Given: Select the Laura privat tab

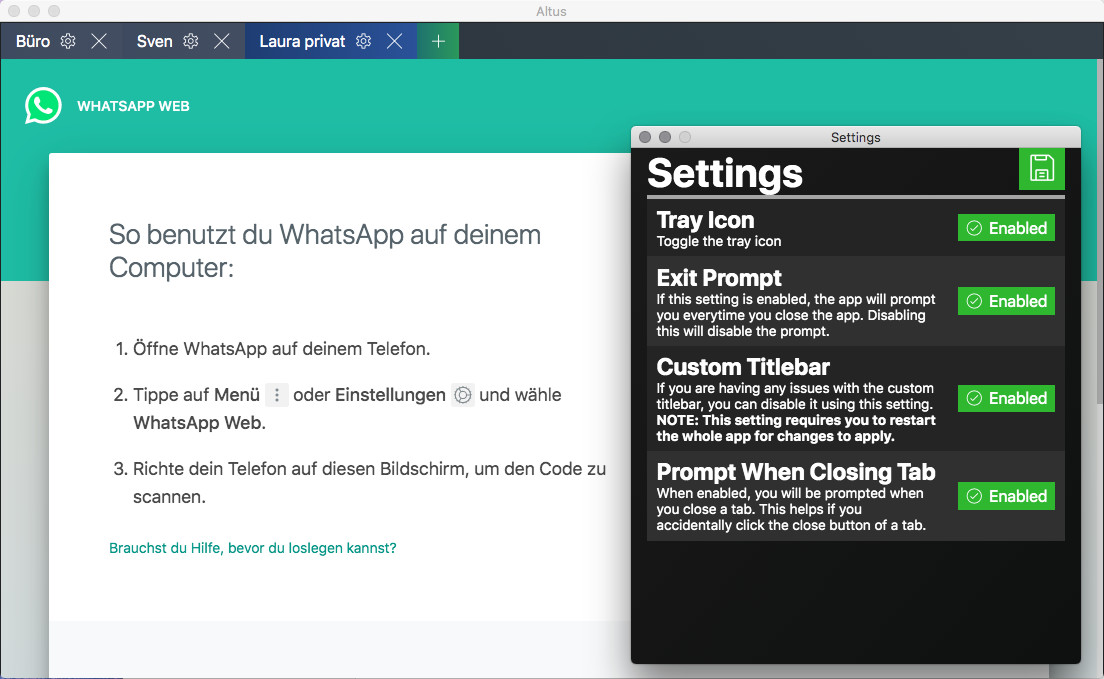Looking at the screenshot, I should click(302, 41).
